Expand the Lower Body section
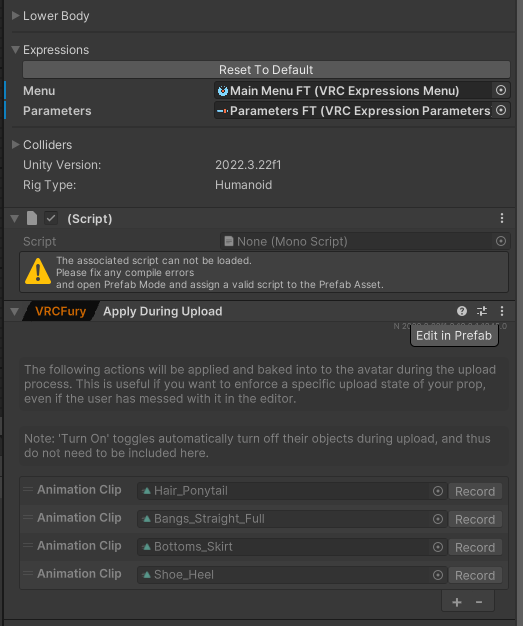The height and width of the screenshot is (626, 523). [x=16, y=16]
